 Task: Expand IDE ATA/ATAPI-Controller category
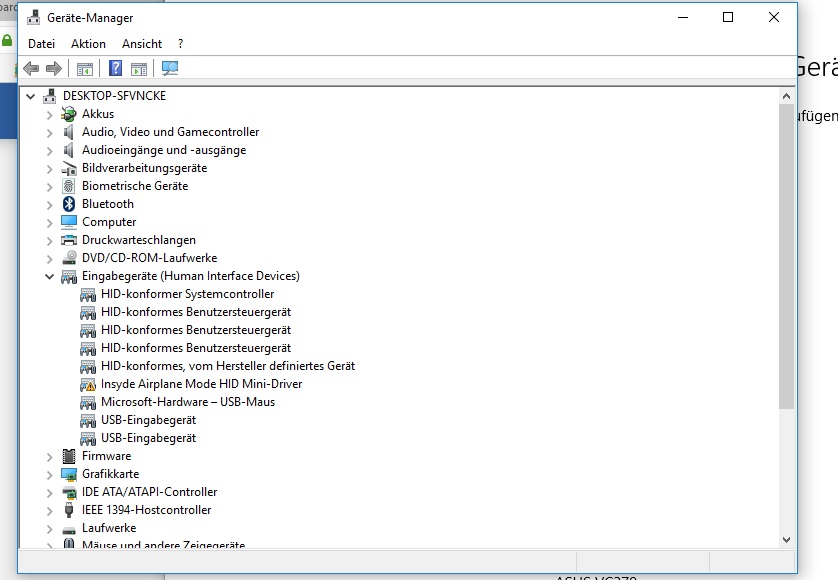[49, 493]
